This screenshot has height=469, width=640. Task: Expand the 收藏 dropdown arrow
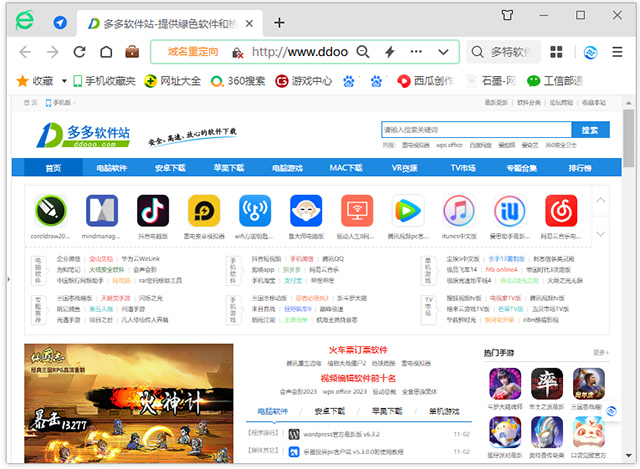[64, 81]
